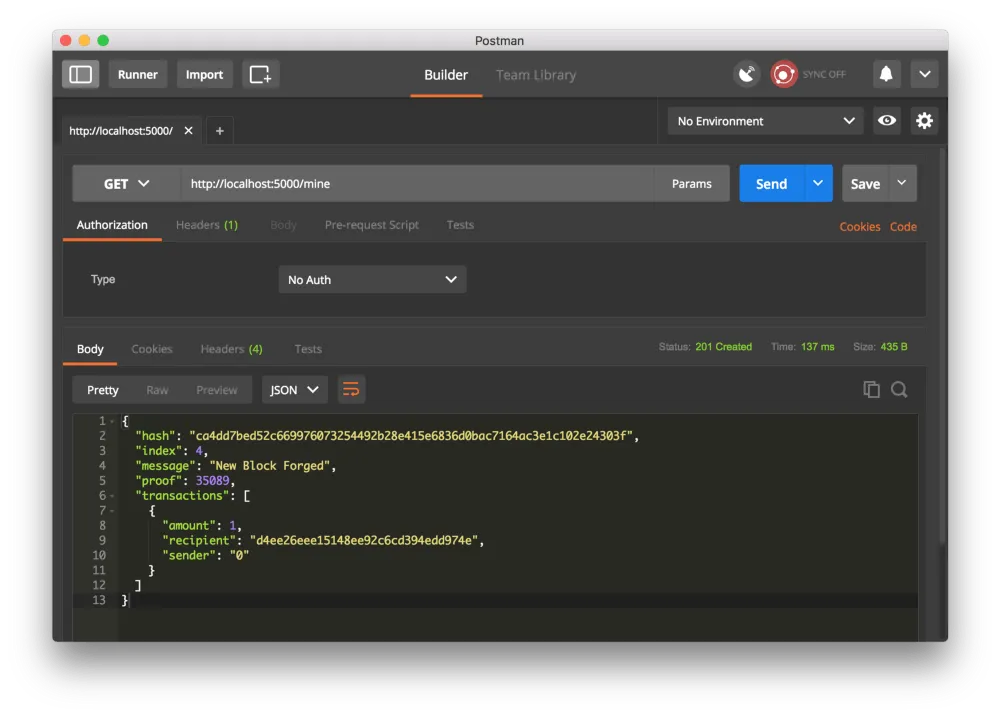Open the JSON format dropdown

[294, 389]
